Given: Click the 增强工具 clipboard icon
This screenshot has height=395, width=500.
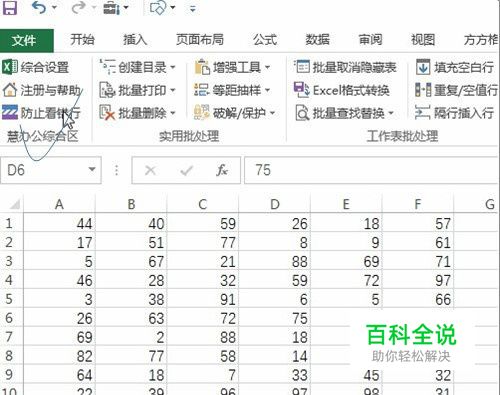Looking at the screenshot, I should tap(202, 67).
